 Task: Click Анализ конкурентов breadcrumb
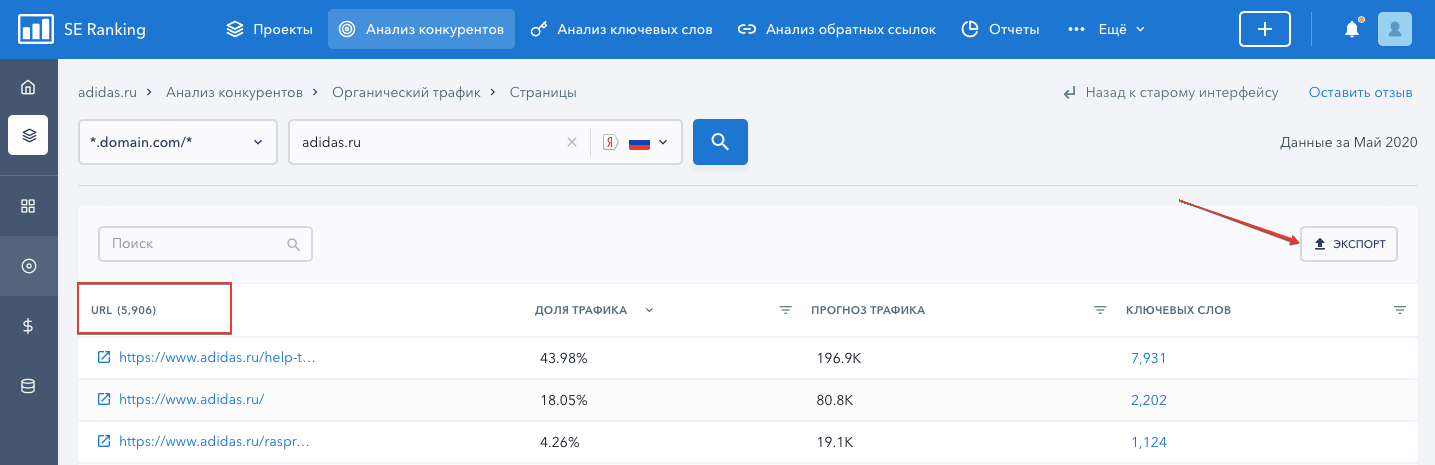[234, 92]
